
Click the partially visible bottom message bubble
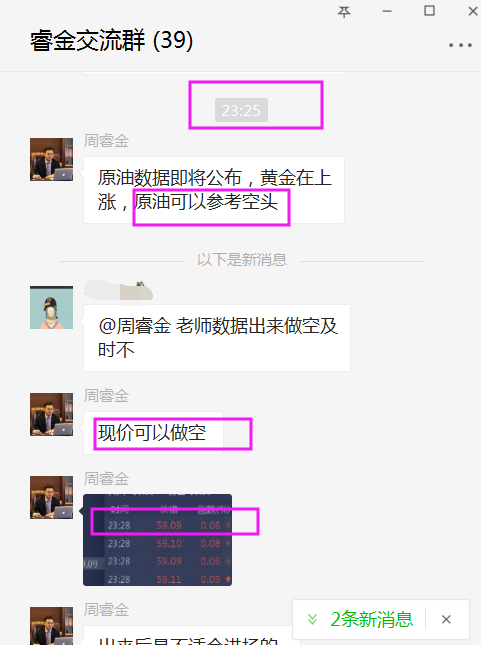(188, 636)
